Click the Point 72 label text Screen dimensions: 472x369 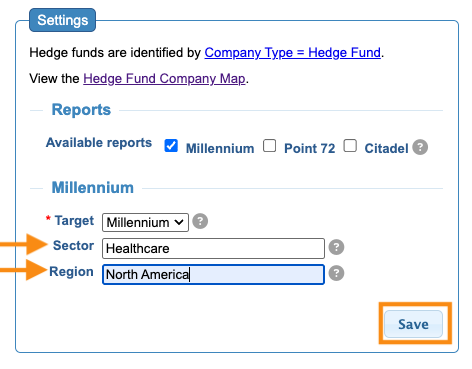(309, 148)
